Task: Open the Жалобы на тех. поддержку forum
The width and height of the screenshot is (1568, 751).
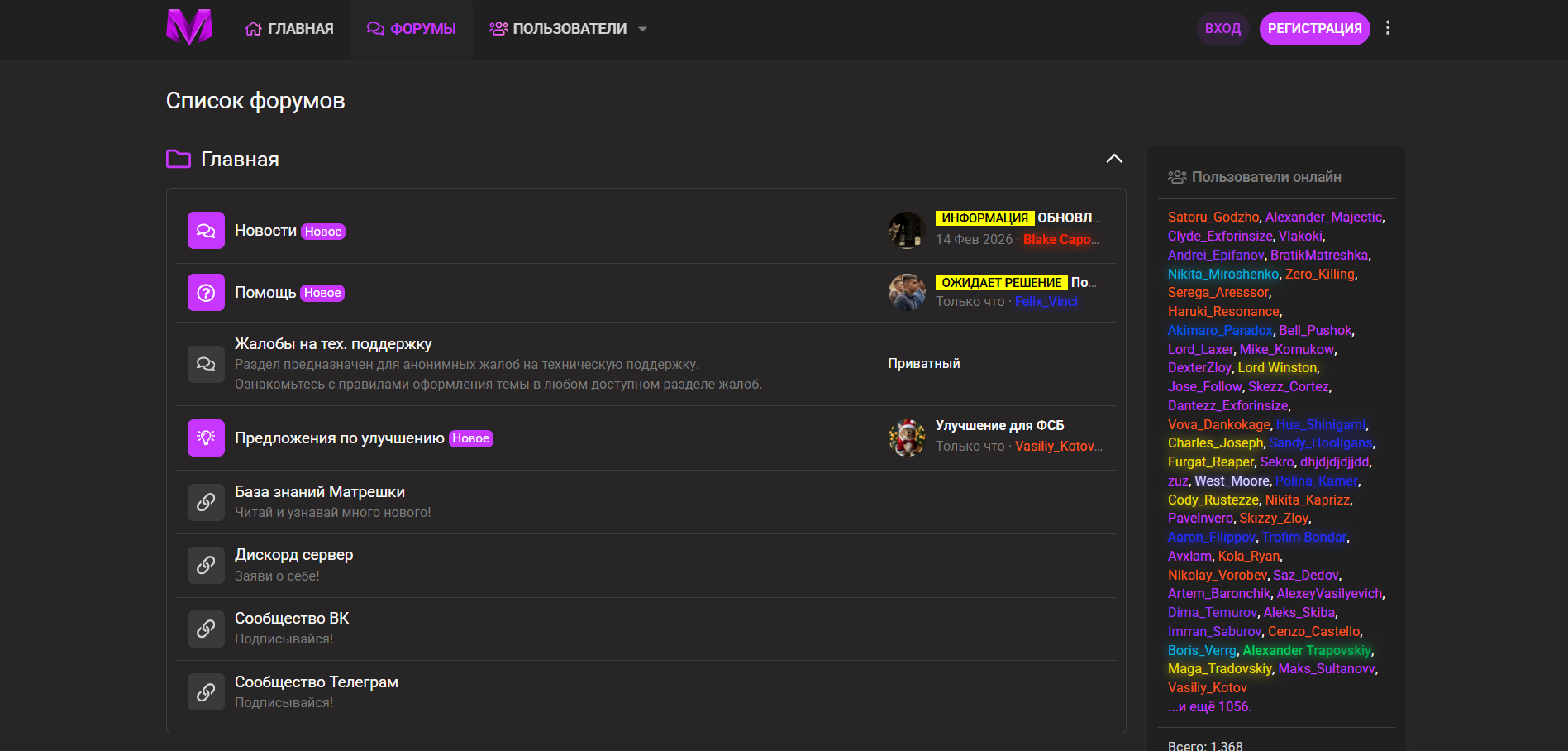Action: (x=333, y=344)
